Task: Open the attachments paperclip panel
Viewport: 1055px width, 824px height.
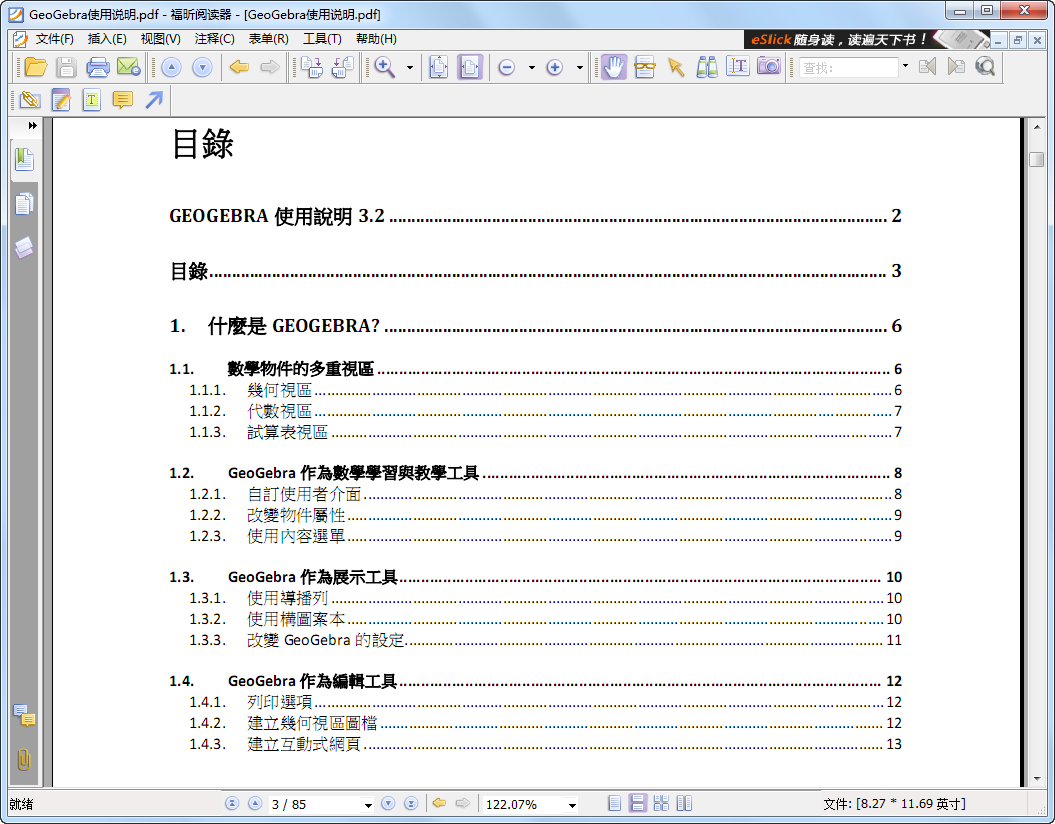Action: (24, 759)
